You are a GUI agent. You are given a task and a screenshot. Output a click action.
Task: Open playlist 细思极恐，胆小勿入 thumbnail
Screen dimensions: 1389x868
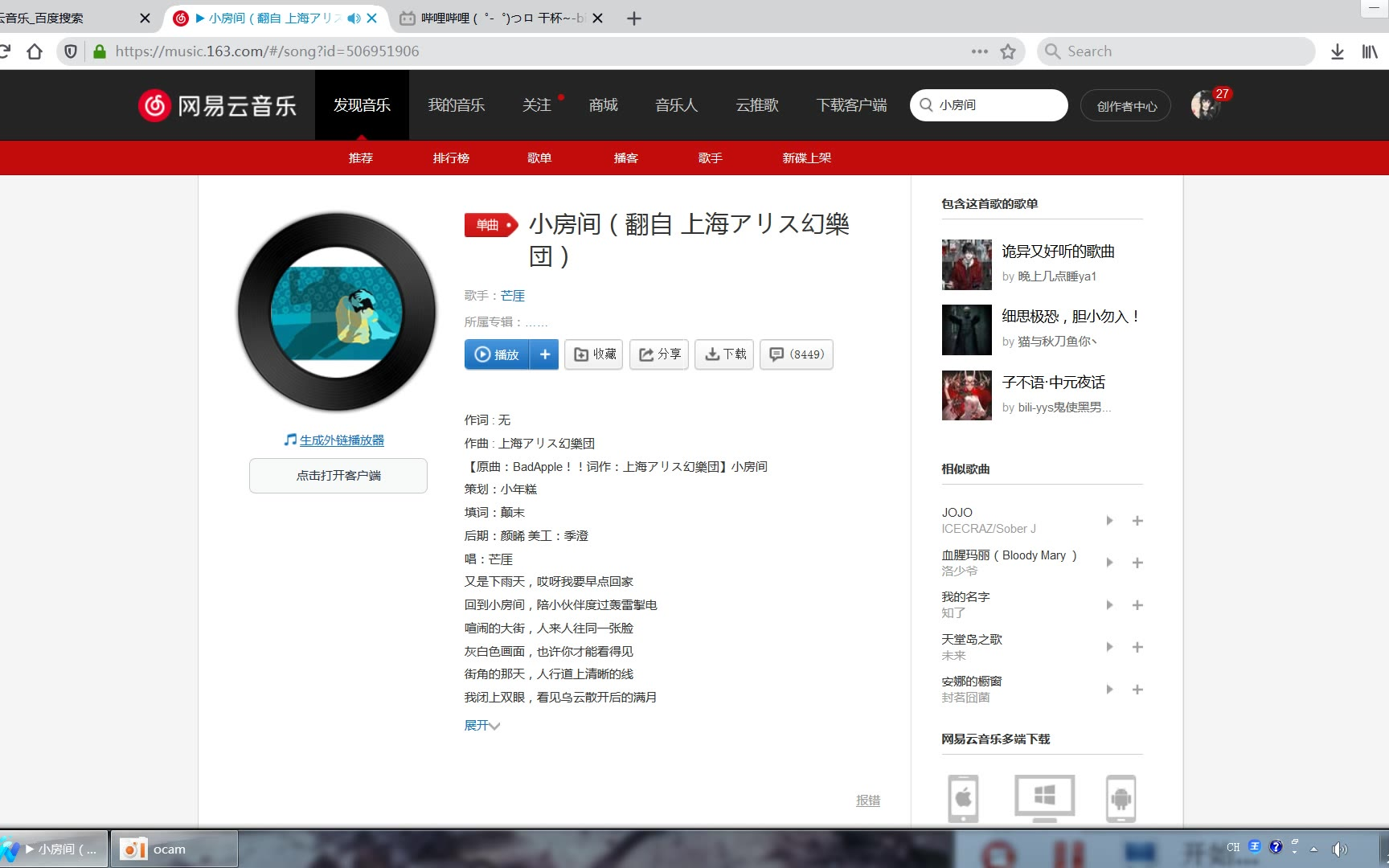(x=967, y=330)
